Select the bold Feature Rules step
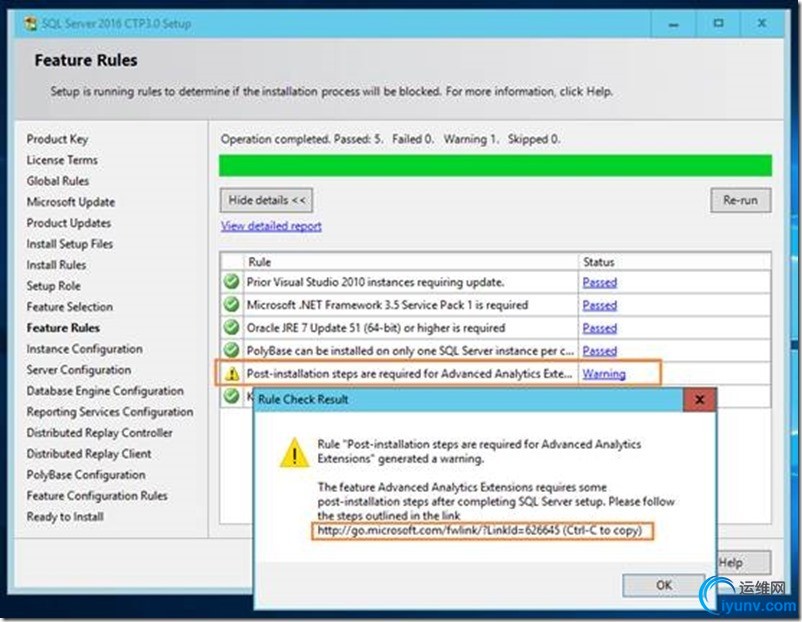 (x=63, y=328)
